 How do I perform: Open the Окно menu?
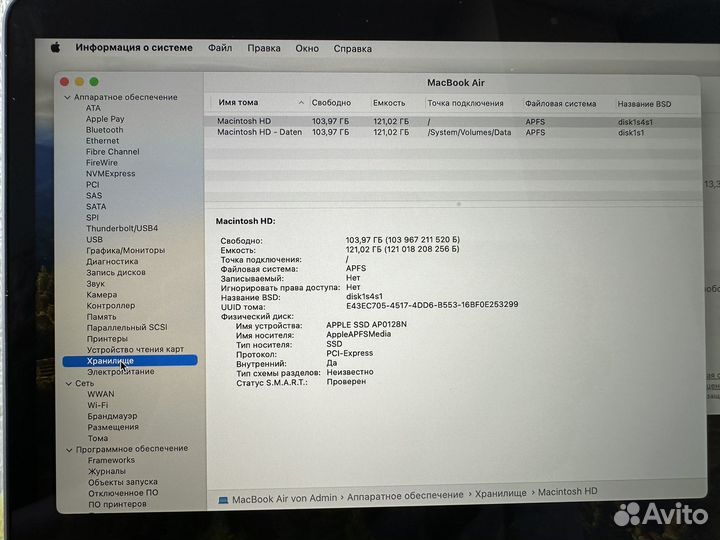point(307,48)
